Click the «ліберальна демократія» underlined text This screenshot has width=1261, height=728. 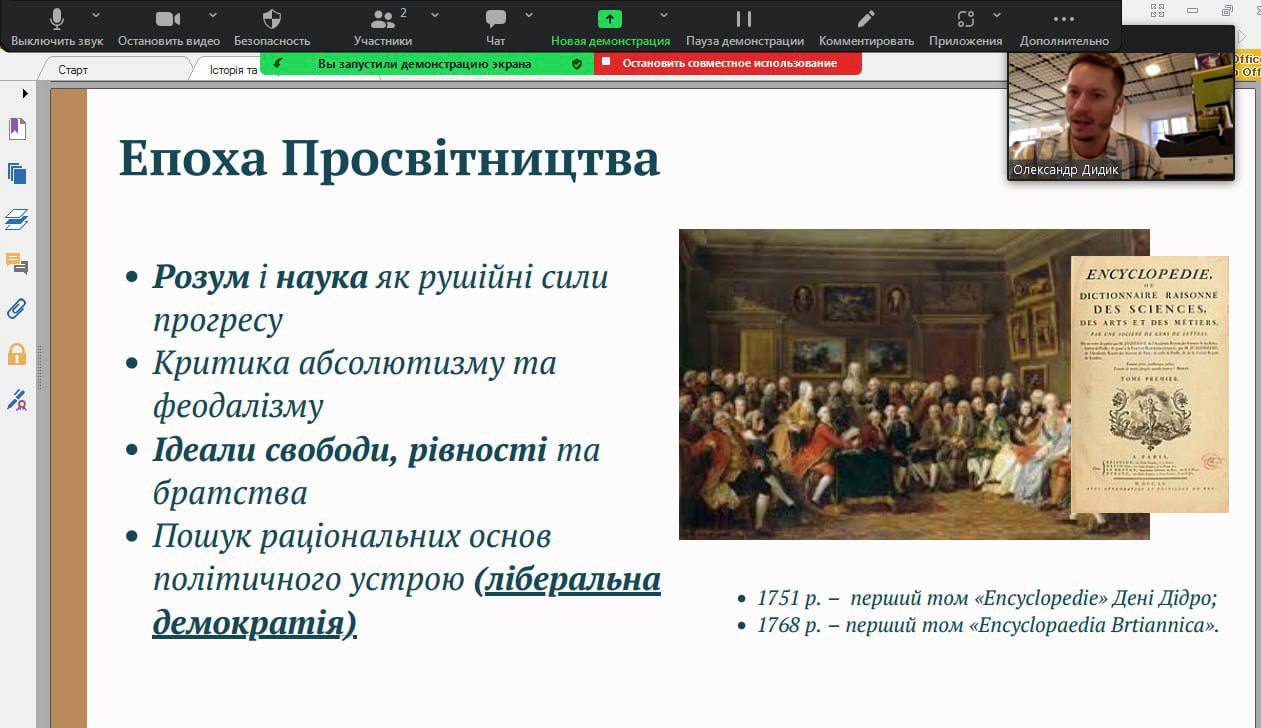[x=407, y=601]
